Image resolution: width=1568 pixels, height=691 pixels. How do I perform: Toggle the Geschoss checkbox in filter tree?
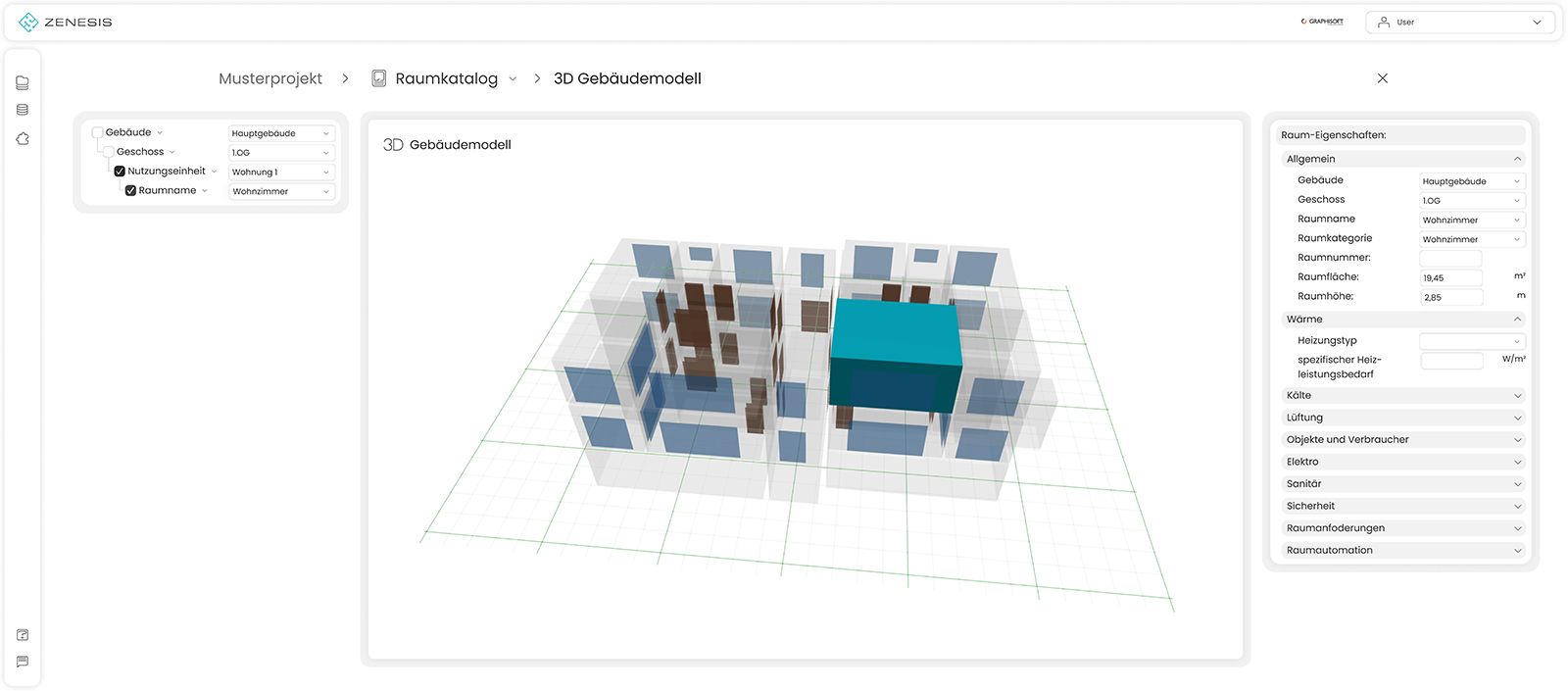pyautogui.click(x=109, y=152)
